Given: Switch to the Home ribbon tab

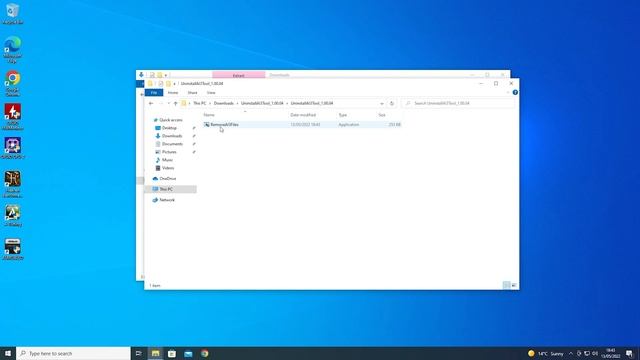Looking at the screenshot, I should point(173,93).
